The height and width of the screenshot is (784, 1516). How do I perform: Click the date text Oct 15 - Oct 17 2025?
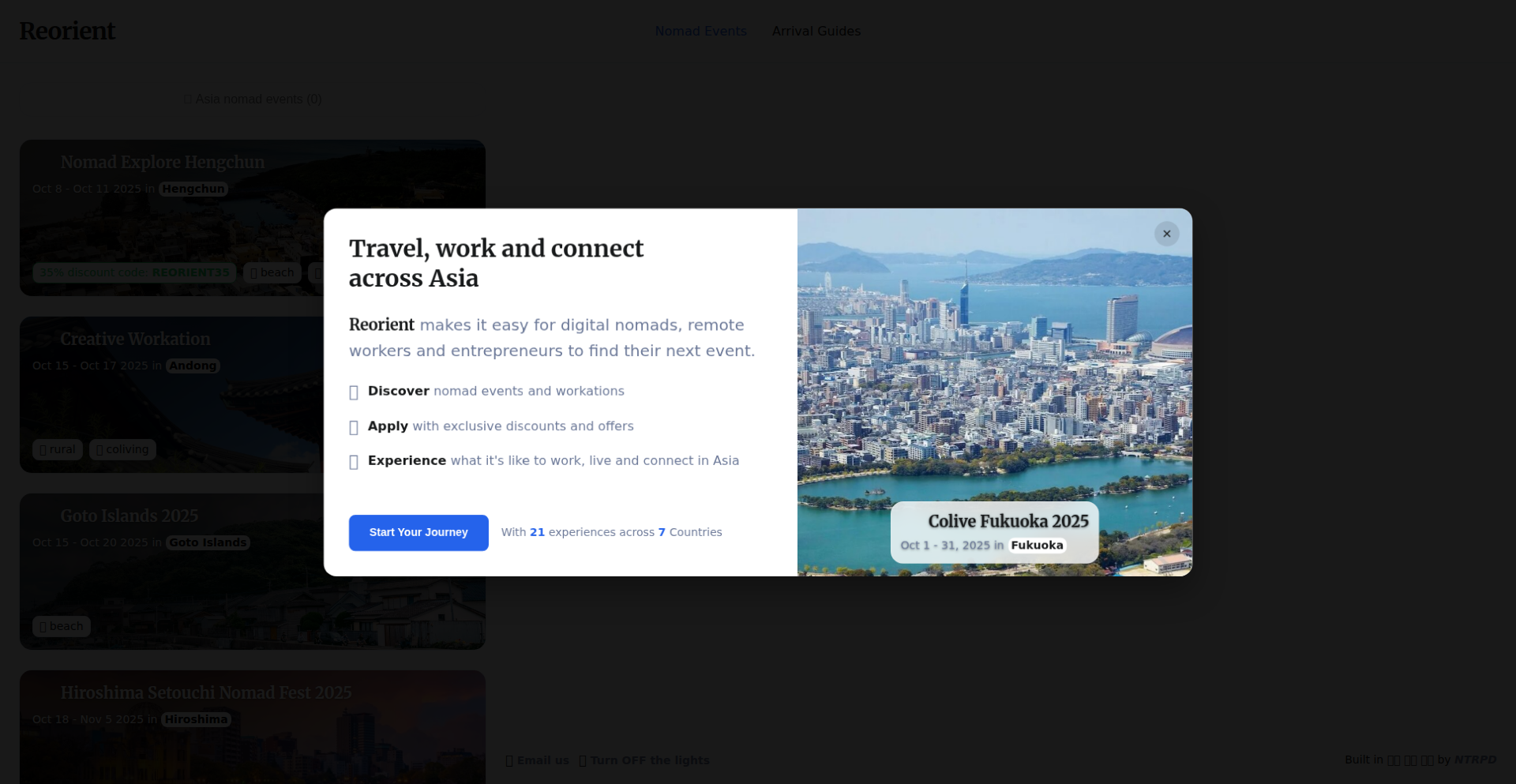point(90,366)
